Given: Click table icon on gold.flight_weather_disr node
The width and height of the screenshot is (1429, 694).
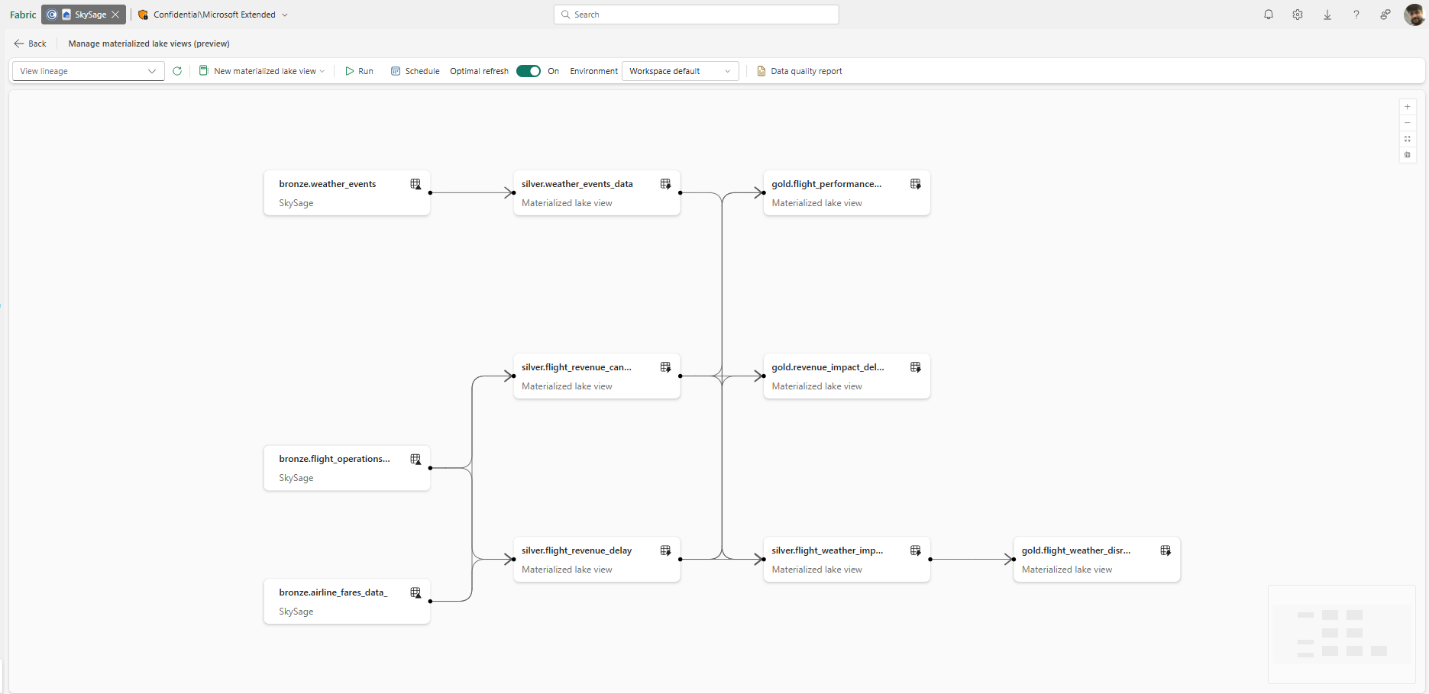Looking at the screenshot, I should pos(1165,550).
